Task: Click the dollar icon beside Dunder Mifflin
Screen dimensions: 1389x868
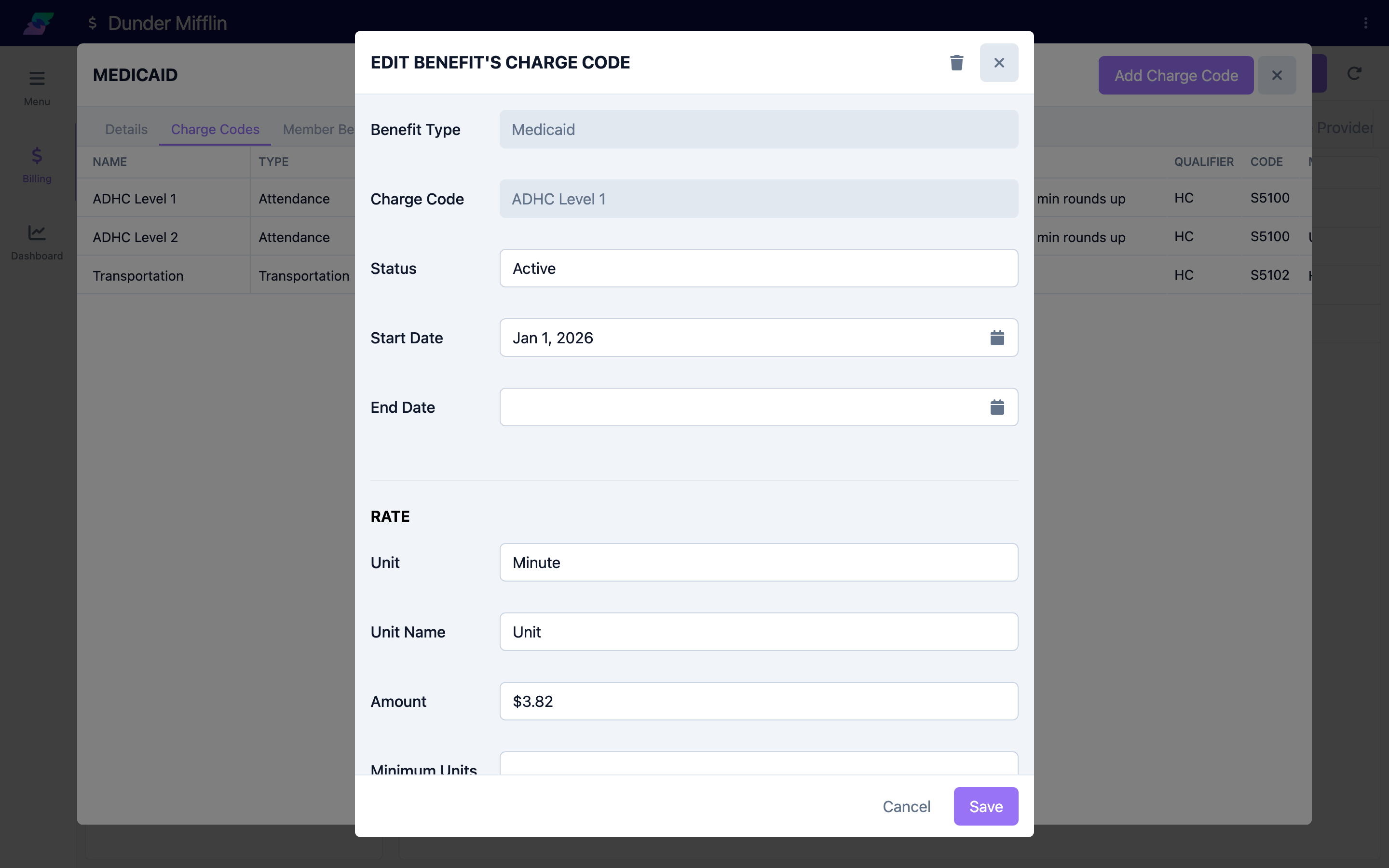Action: coord(92,23)
